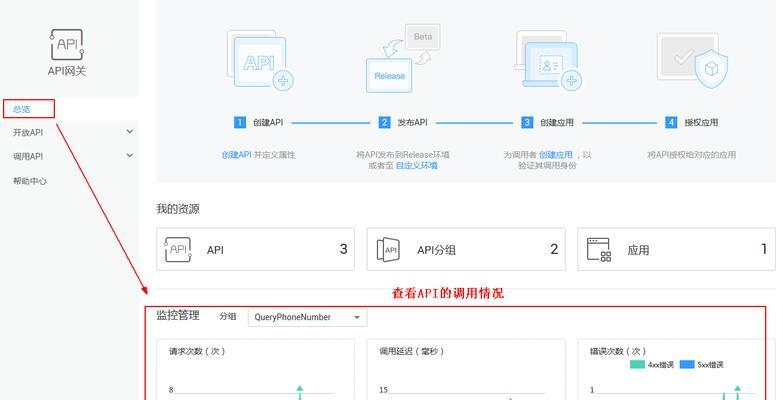Open the 调用API menu item
Image resolution: width=783 pixels, height=400 pixels.
[x=28, y=156]
